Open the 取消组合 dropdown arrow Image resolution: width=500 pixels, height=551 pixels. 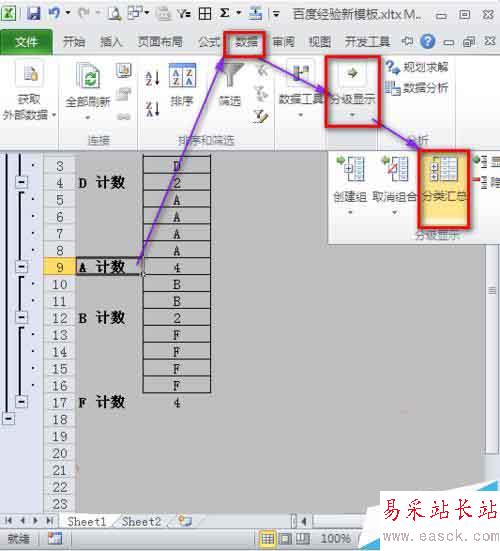point(395,212)
